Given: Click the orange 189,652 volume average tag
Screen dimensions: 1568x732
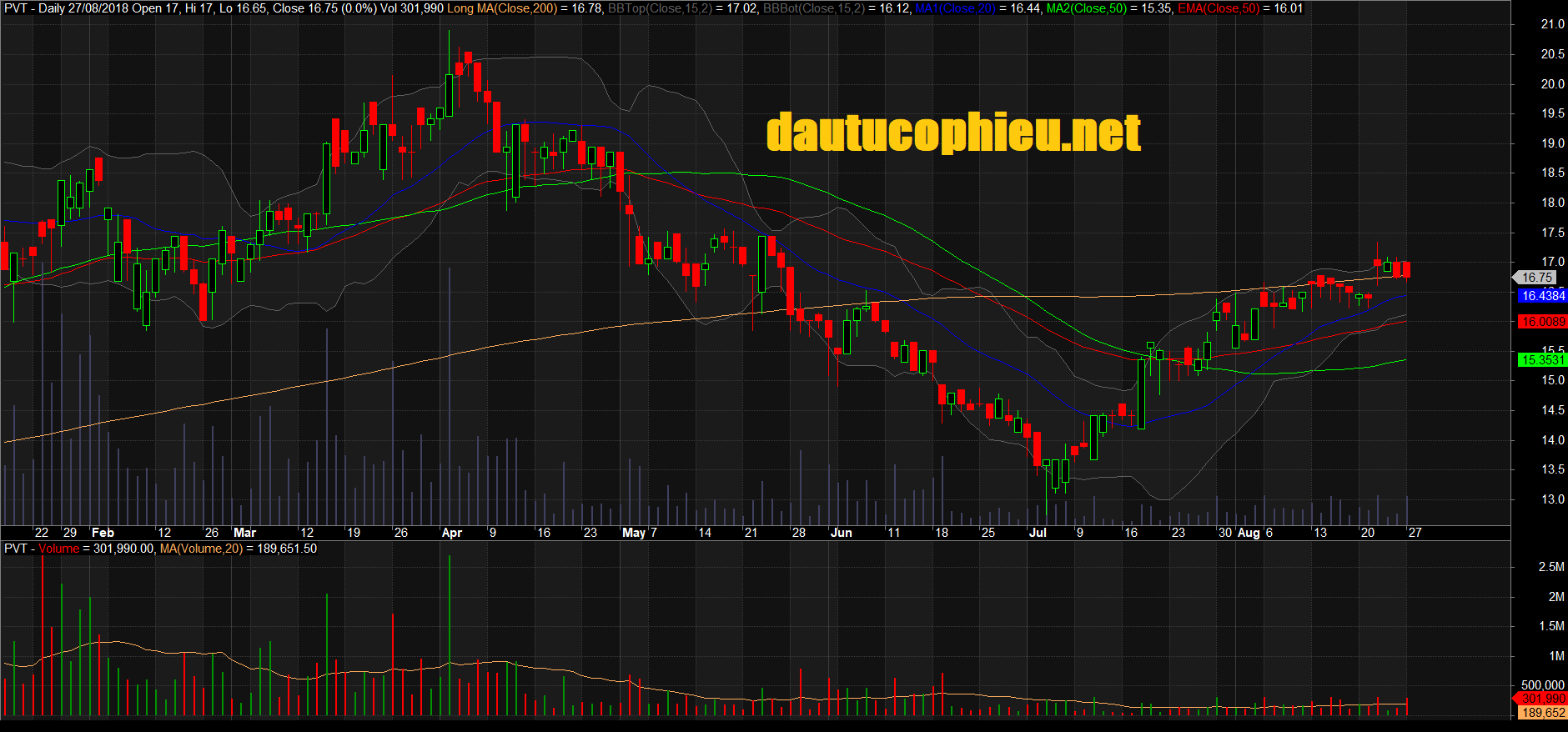Looking at the screenshot, I should 1541,713.
